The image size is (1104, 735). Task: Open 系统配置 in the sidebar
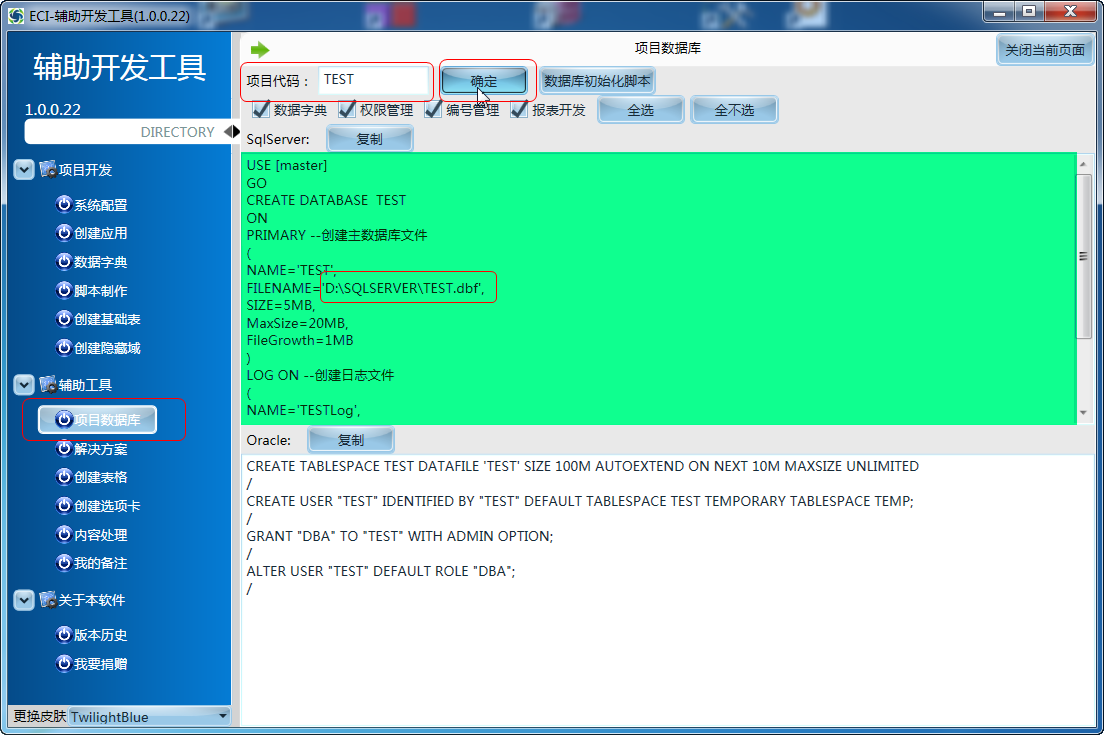[x=100, y=205]
